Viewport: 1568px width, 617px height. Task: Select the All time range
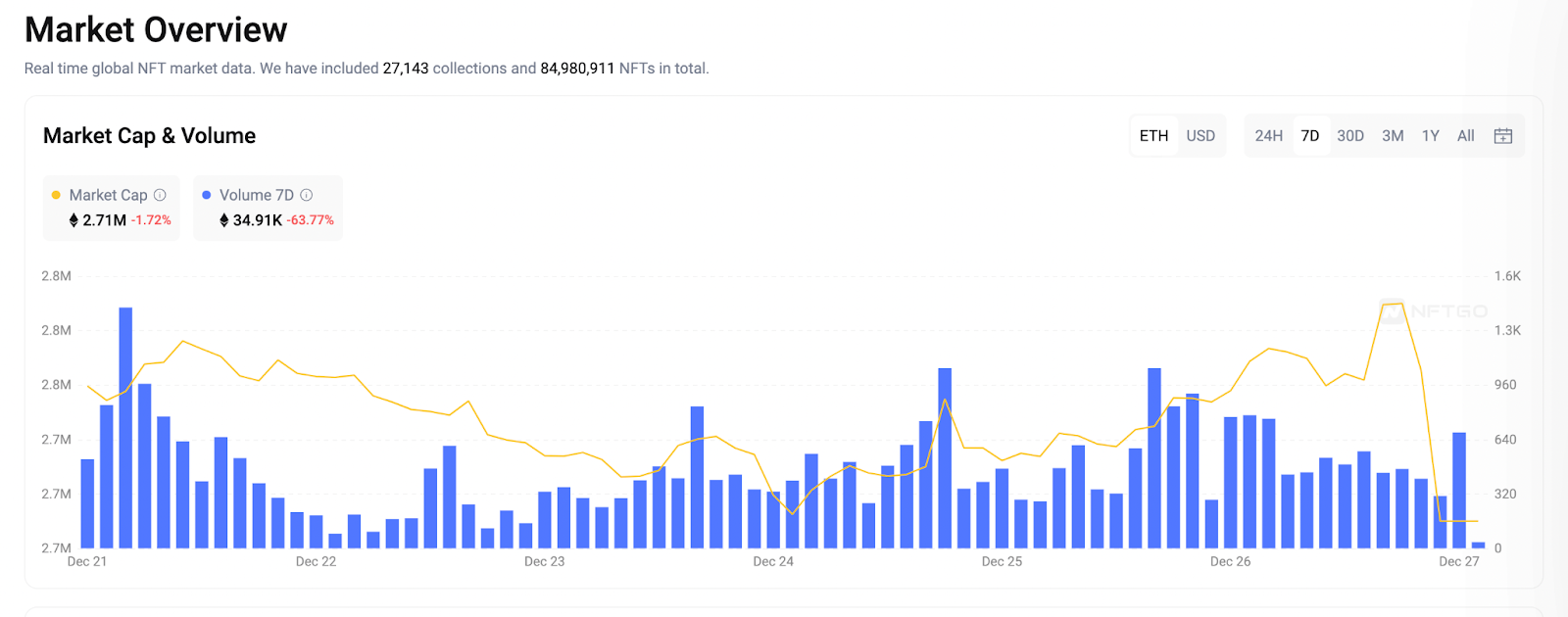tap(1465, 136)
